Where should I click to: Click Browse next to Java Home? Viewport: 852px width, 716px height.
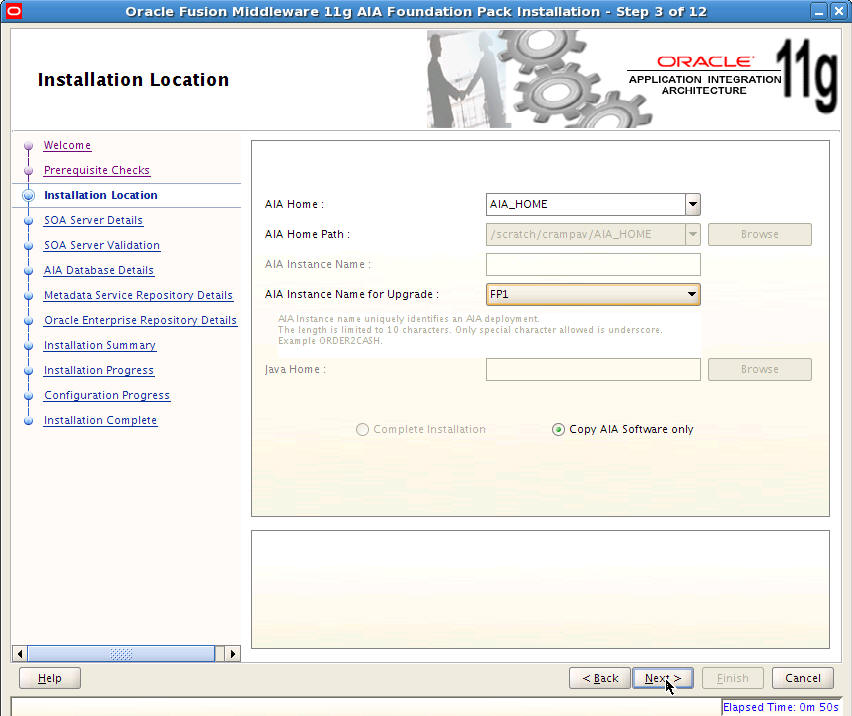[760, 369]
